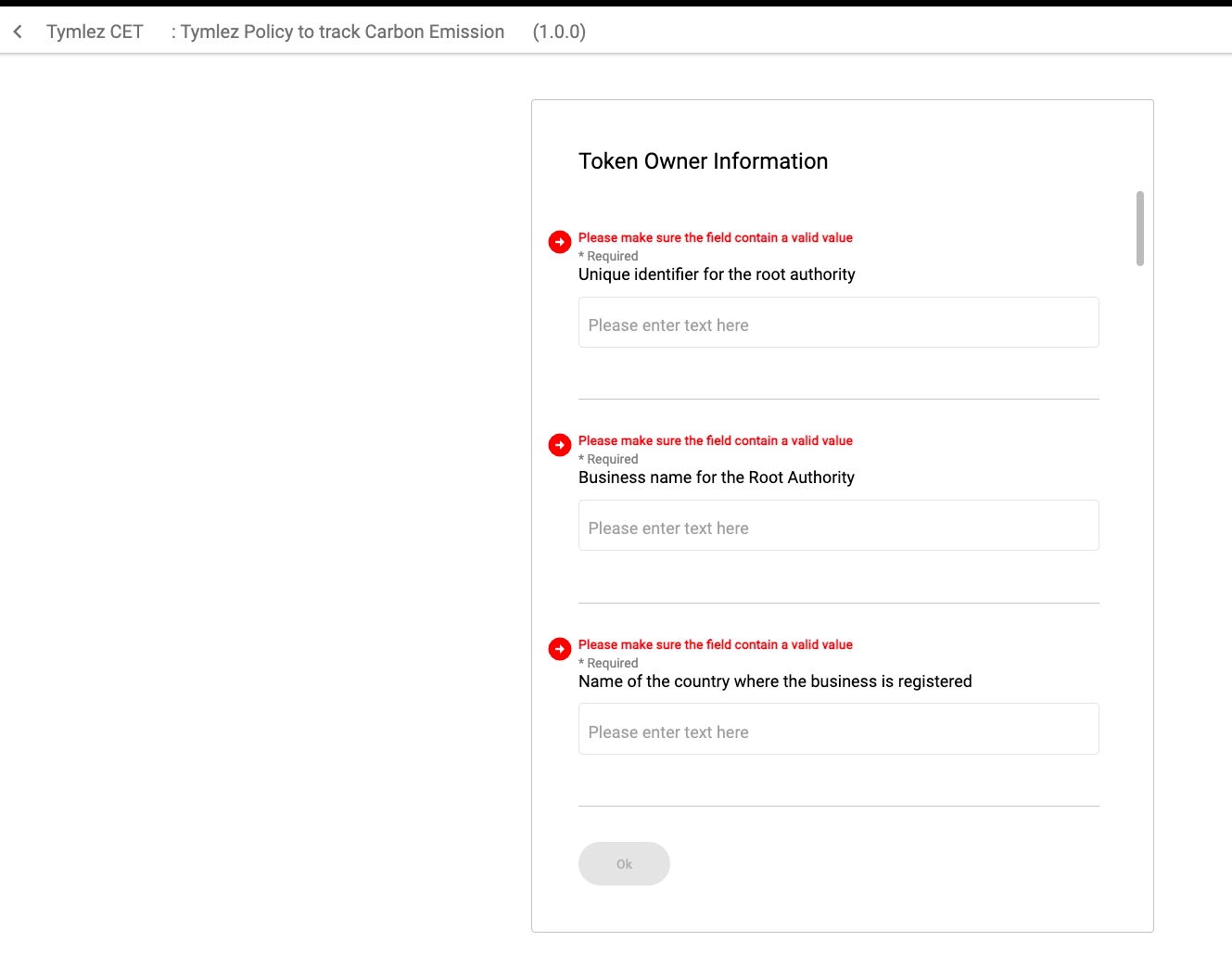Click red error icon beside Business name field
Screen dimensions: 1232x980
(560, 445)
